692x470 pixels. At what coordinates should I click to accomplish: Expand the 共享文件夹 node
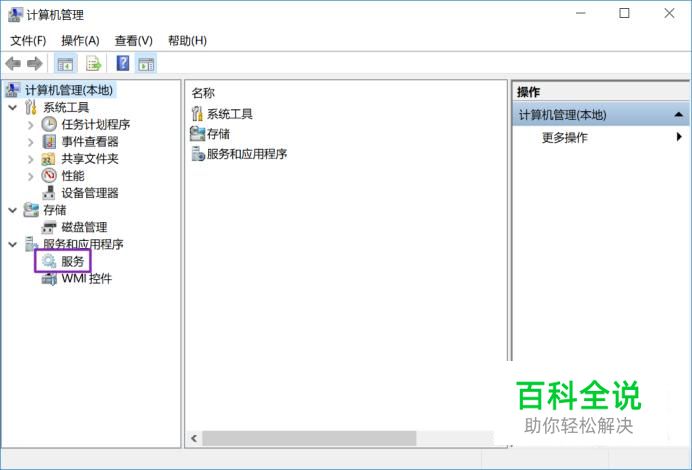pos(30,159)
